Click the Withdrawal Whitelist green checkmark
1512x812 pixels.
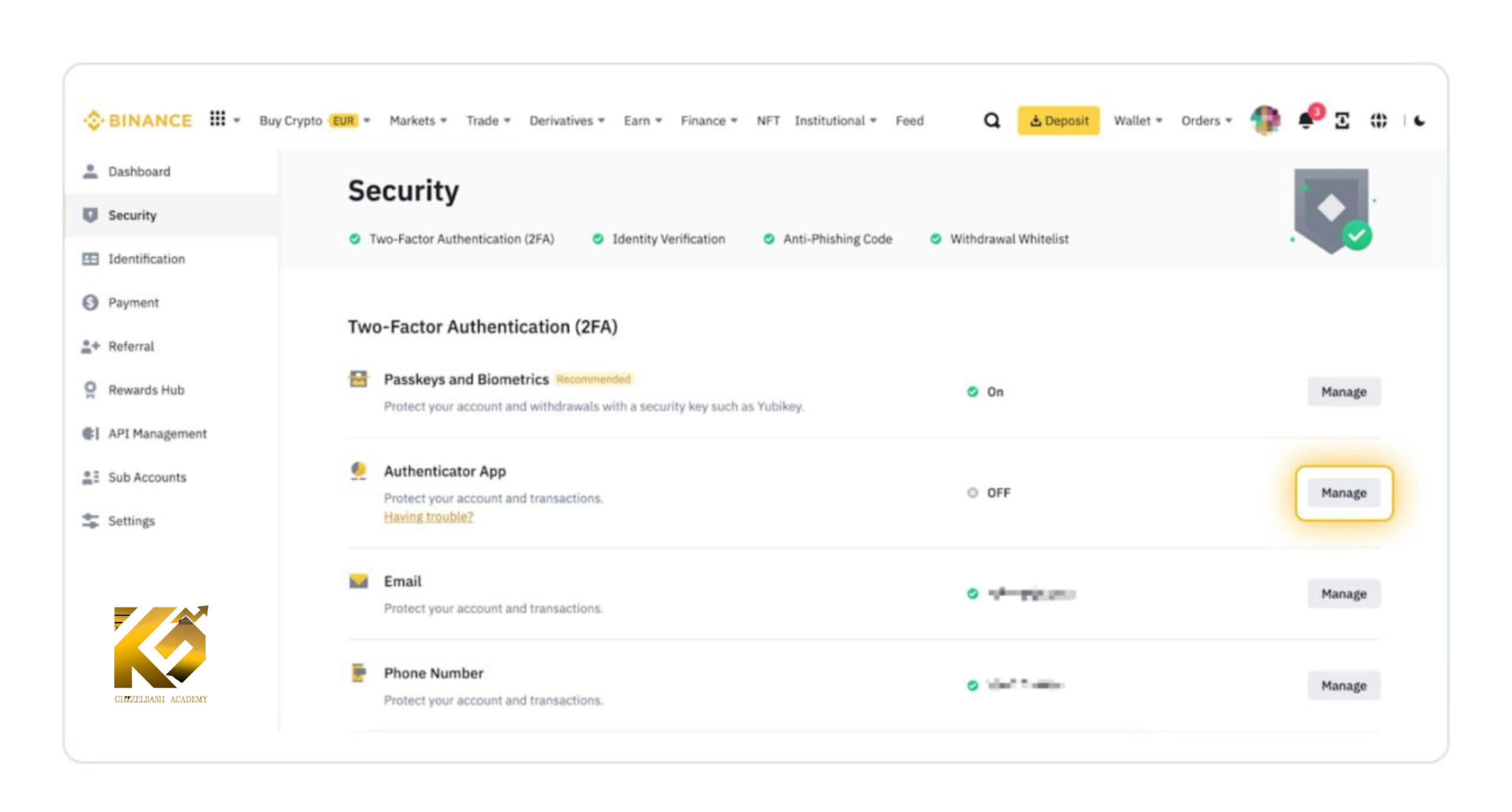(x=936, y=239)
